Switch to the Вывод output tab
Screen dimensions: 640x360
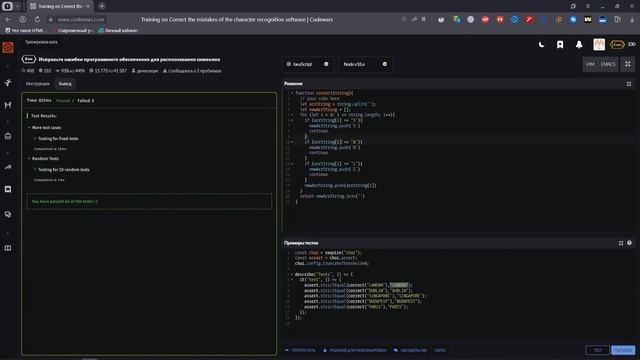[65, 84]
